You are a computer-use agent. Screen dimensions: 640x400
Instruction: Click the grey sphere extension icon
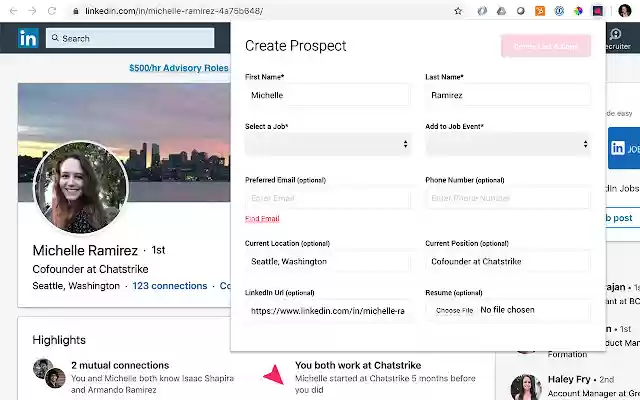520,11
